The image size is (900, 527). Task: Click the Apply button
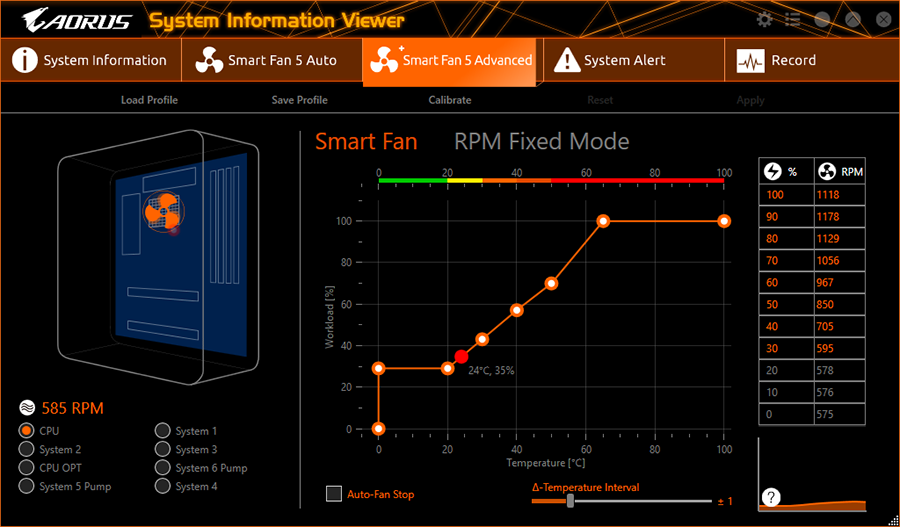point(750,100)
